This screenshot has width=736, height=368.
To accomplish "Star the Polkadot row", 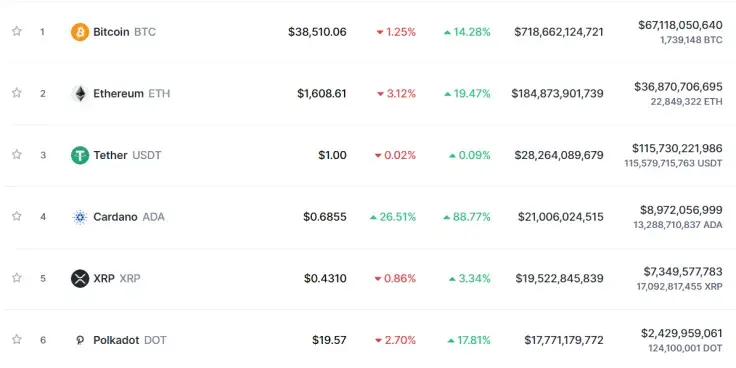I will (x=17, y=339).
